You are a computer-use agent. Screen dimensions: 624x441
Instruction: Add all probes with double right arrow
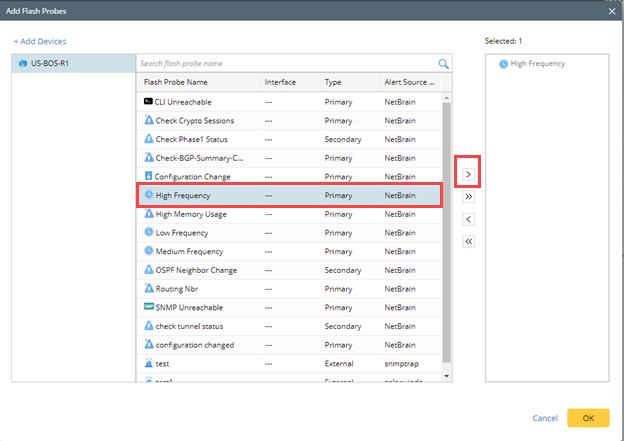click(469, 197)
